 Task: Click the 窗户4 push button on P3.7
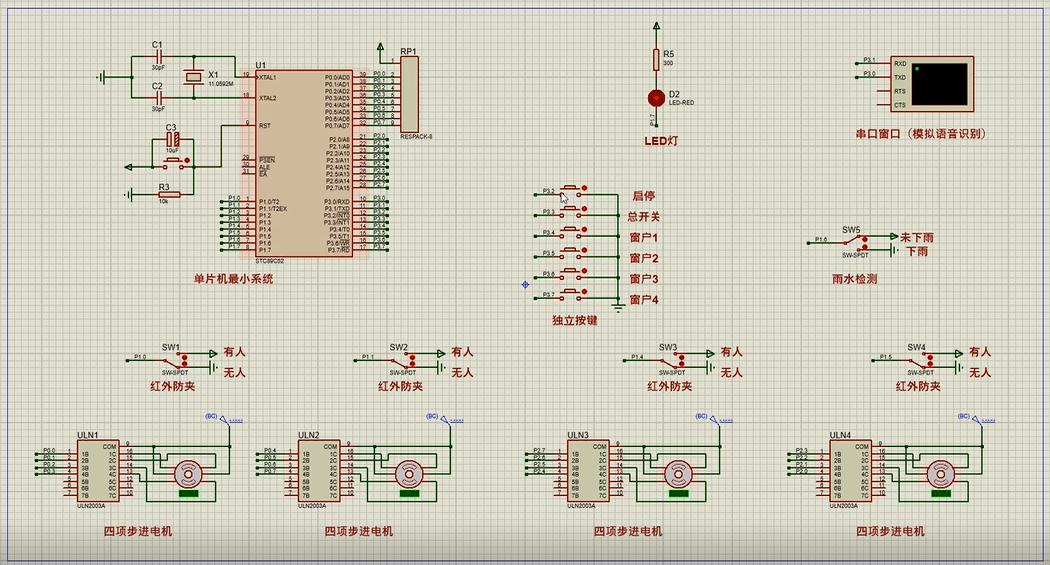tap(571, 295)
